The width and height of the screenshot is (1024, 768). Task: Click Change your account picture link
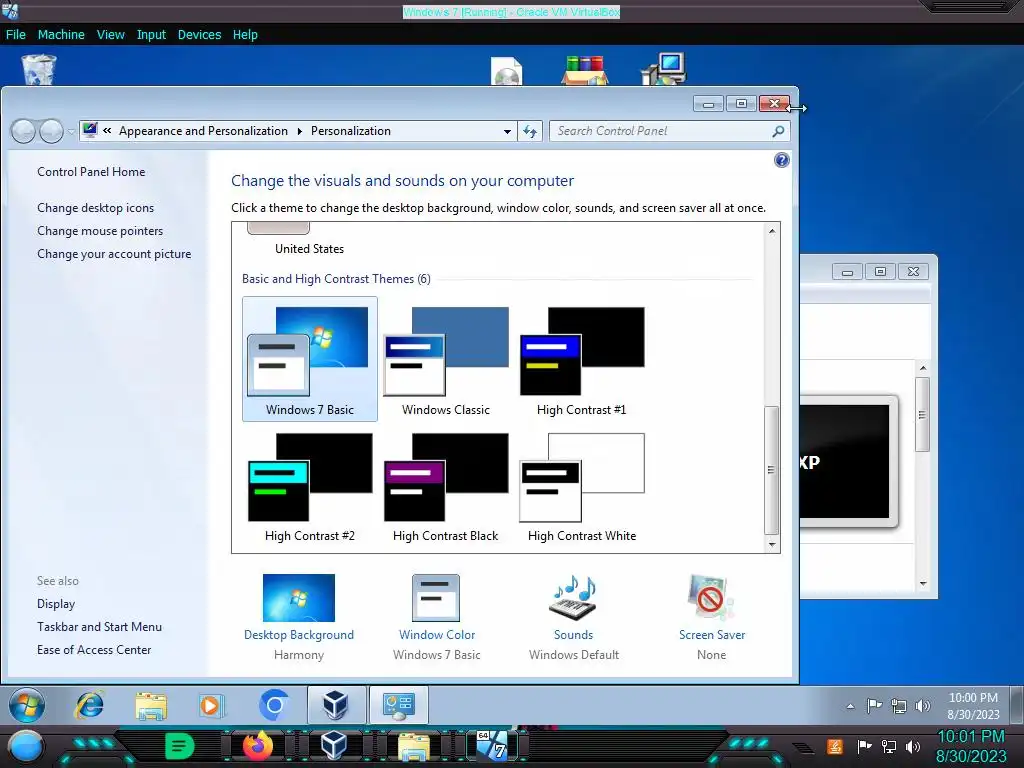click(114, 254)
